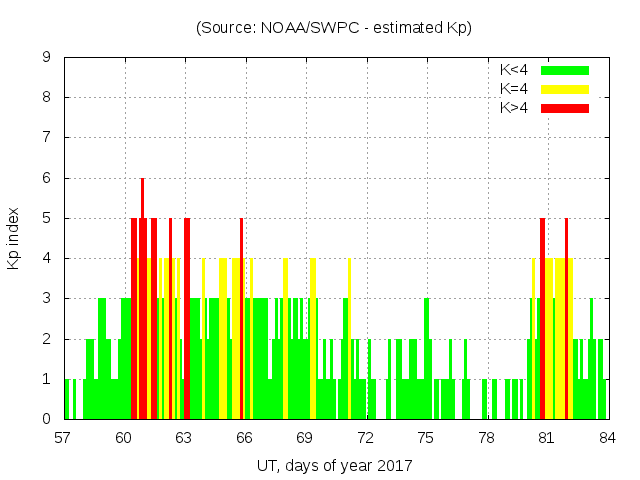This screenshot has width=640, height=480.
Task: Click the "UT, days of year 2017" axis label
Action: pyautogui.click(x=334, y=465)
